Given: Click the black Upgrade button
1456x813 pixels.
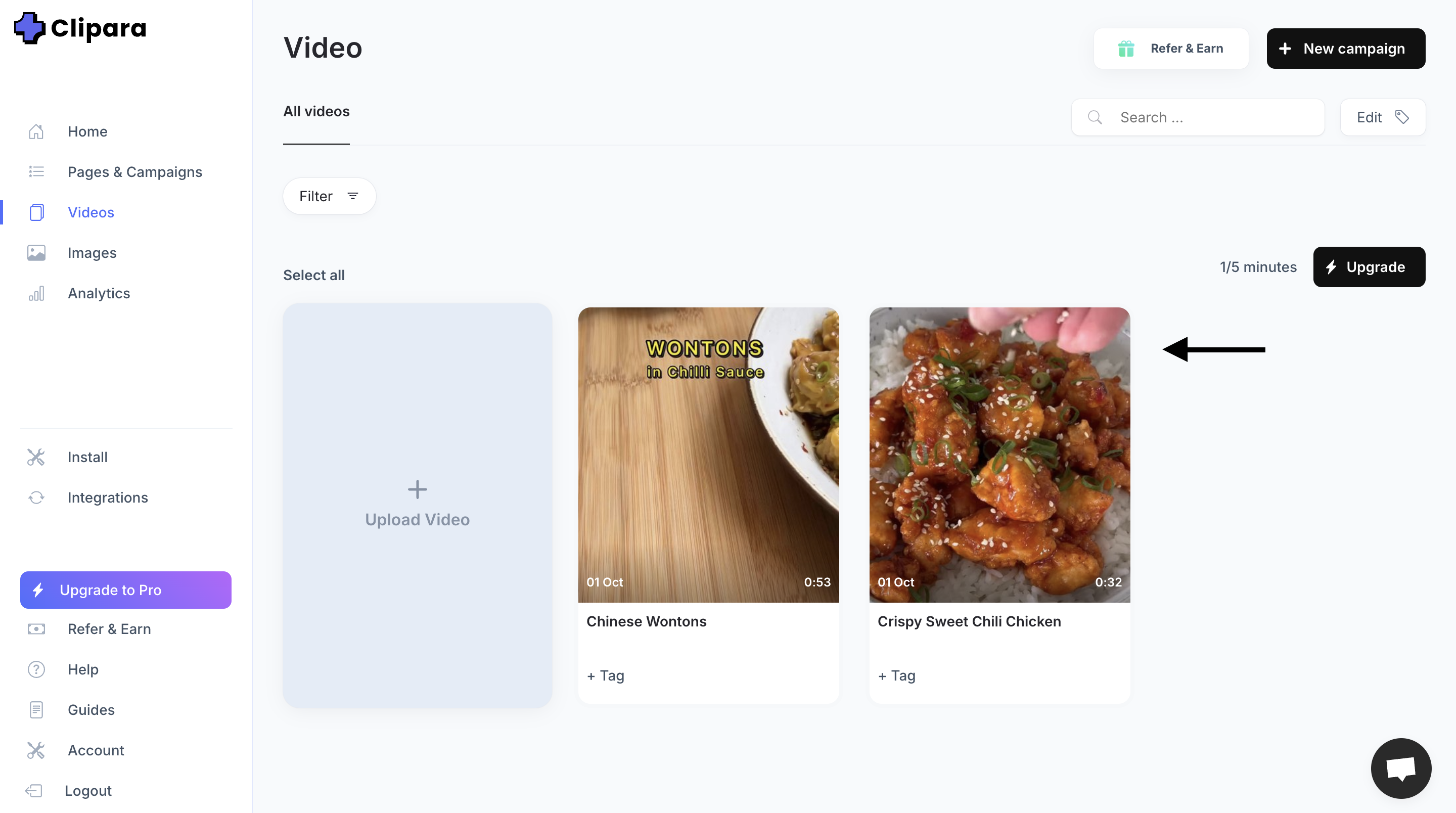Looking at the screenshot, I should [x=1369, y=267].
